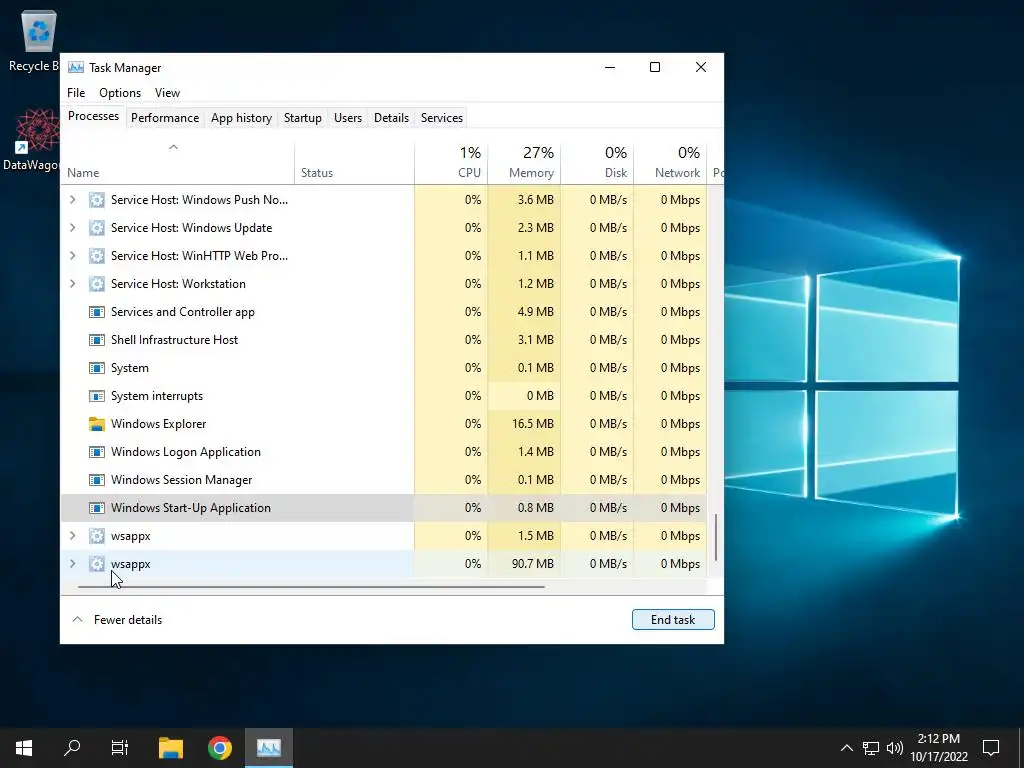This screenshot has height=768, width=1024.
Task: Sort by the Memory column header
Action: point(524,163)
